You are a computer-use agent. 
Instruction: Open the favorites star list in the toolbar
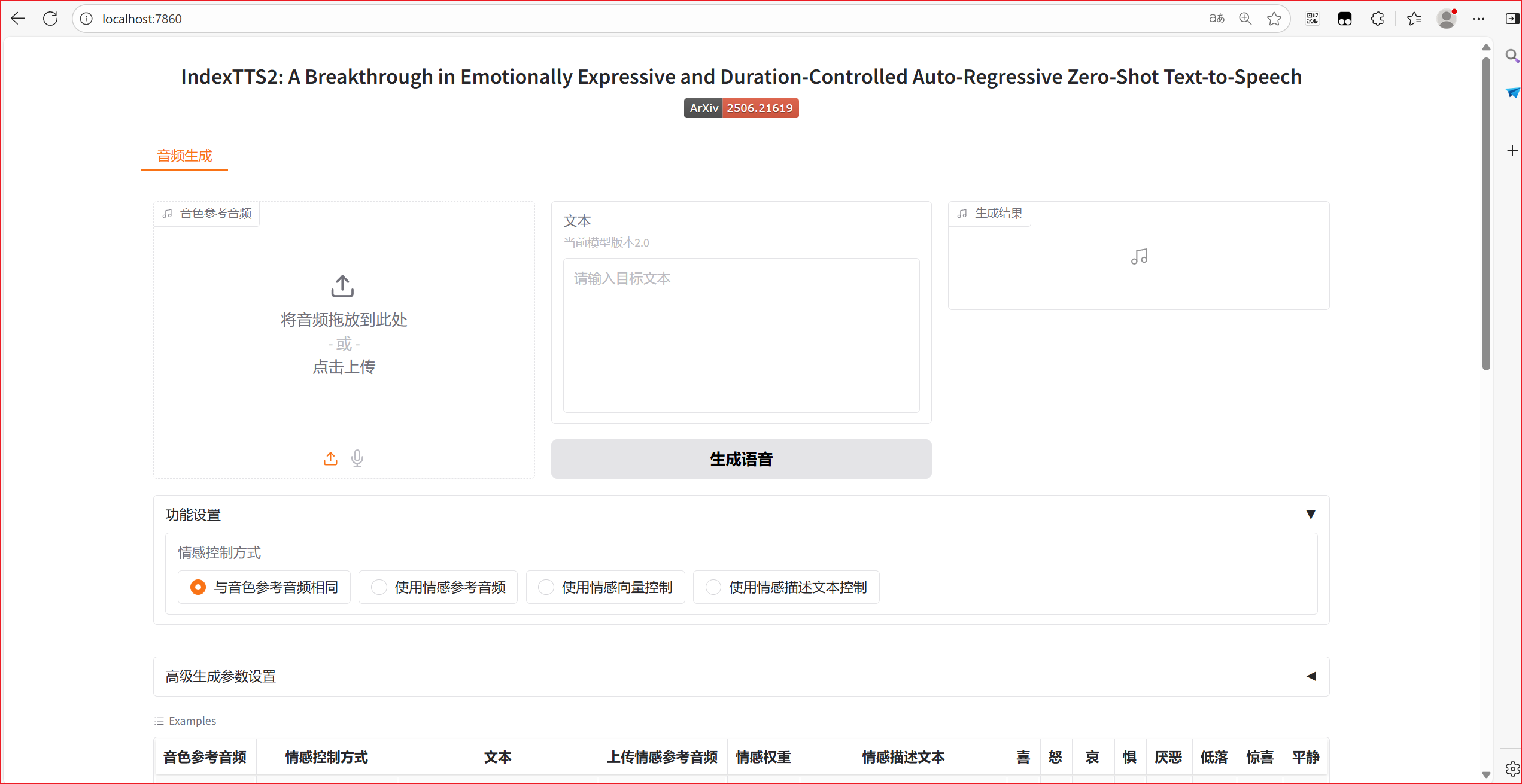(x=1415, y=19)
